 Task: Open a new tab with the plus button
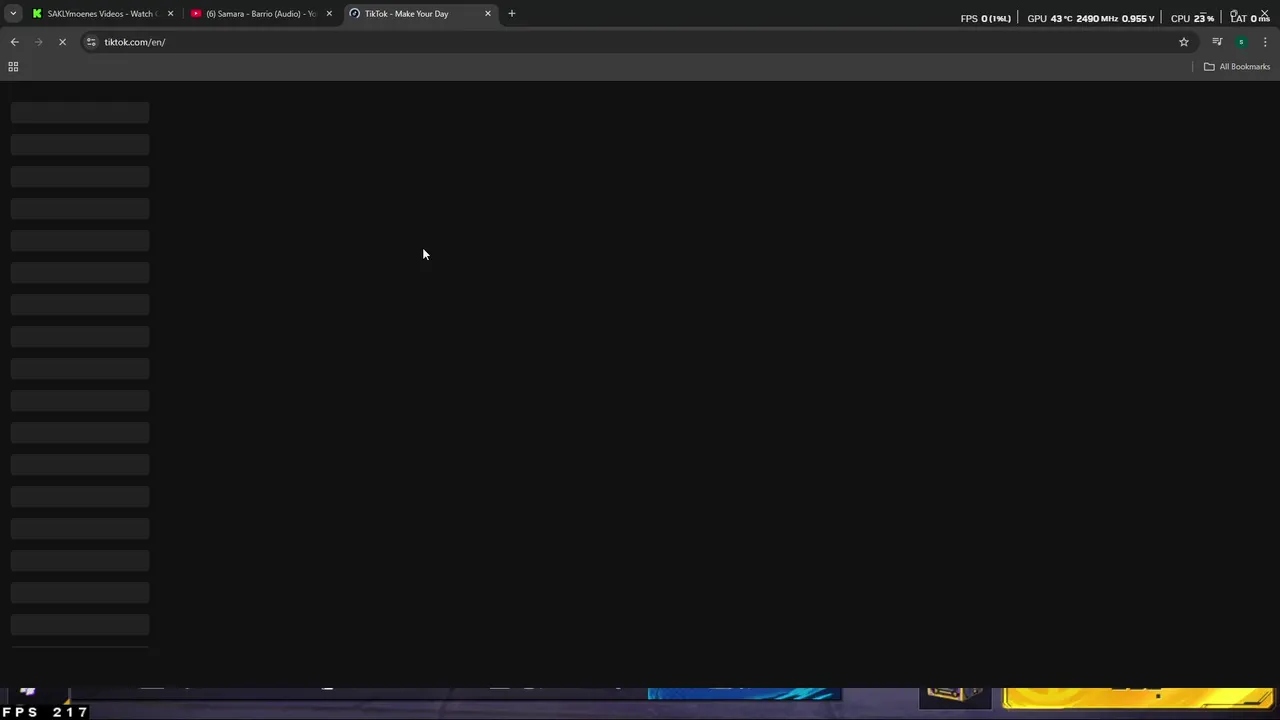tap(512, 14)
